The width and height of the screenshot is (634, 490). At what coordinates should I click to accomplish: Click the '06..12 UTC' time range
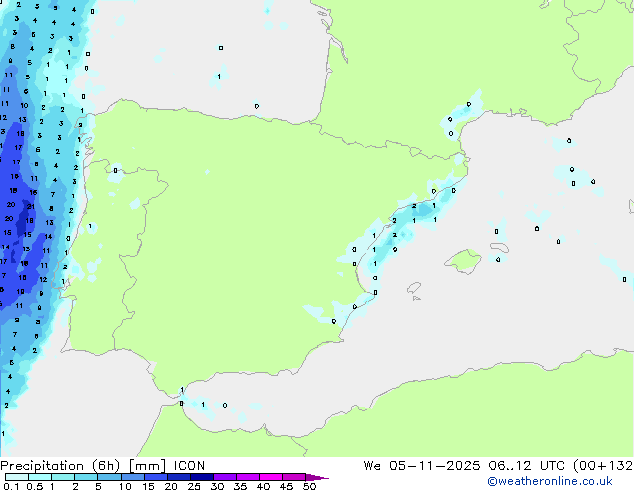coord(526,466)
